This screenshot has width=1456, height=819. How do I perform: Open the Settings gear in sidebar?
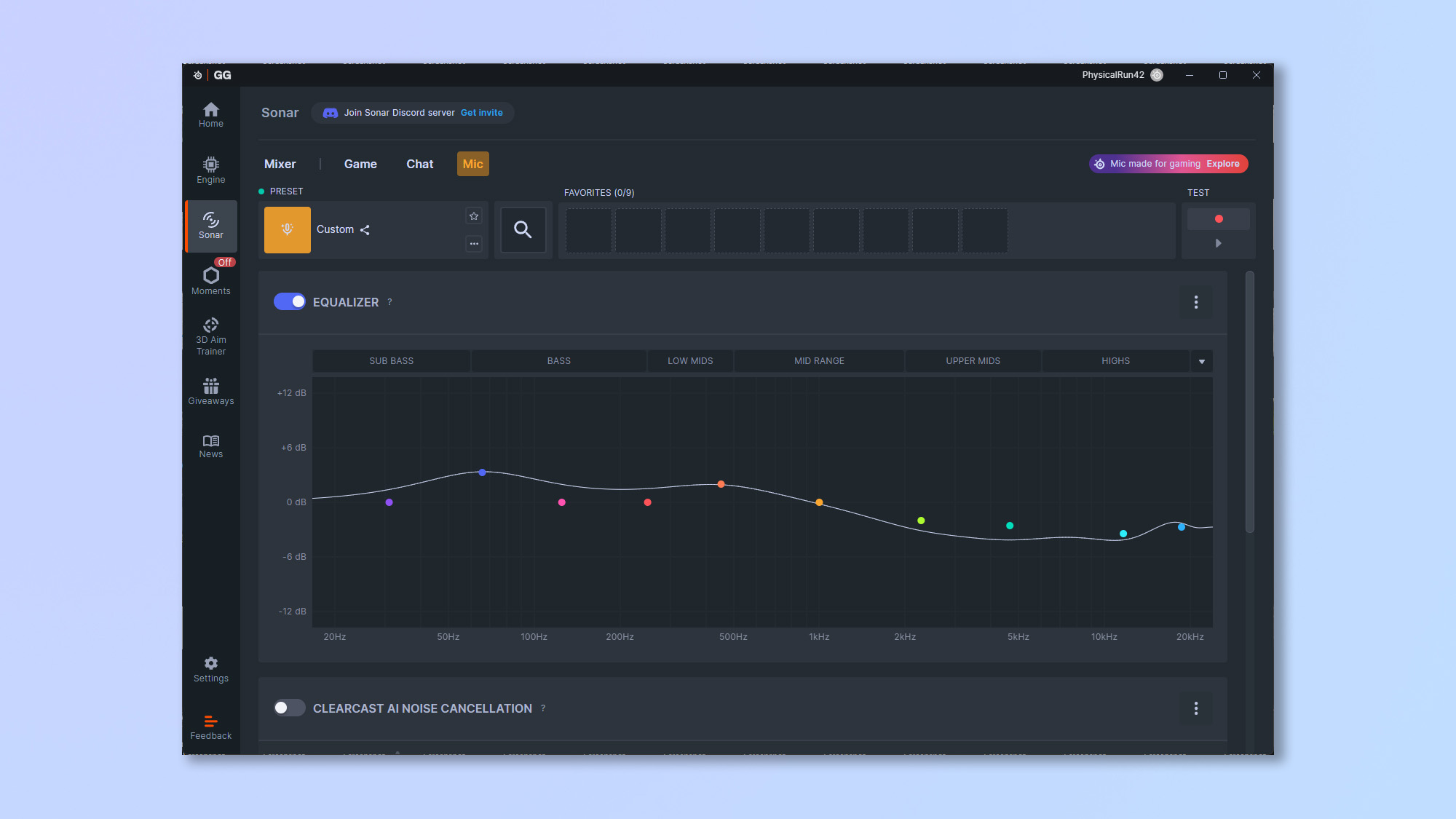[x=210, y=668]
